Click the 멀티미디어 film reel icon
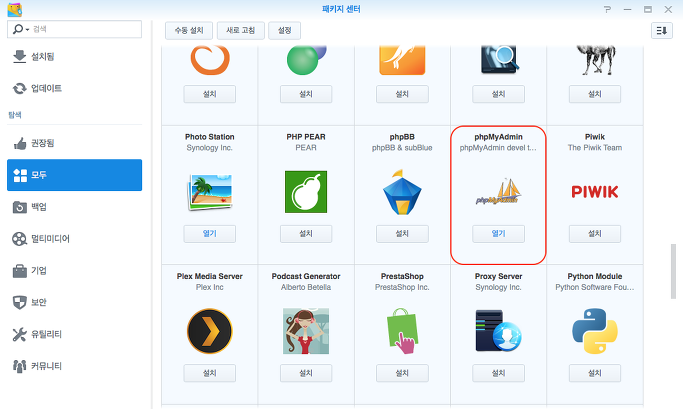Image resolution: width=683 pixels, height=409 pixels. click(20, 239)
